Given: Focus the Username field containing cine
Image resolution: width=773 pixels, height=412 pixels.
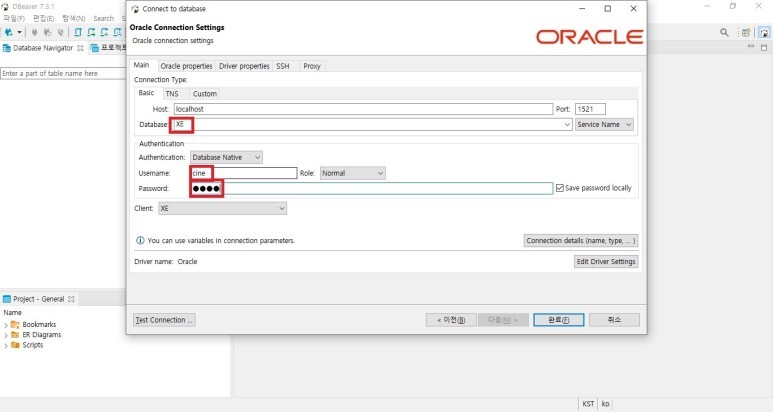Looking at the screenshot, I should 244,173.
